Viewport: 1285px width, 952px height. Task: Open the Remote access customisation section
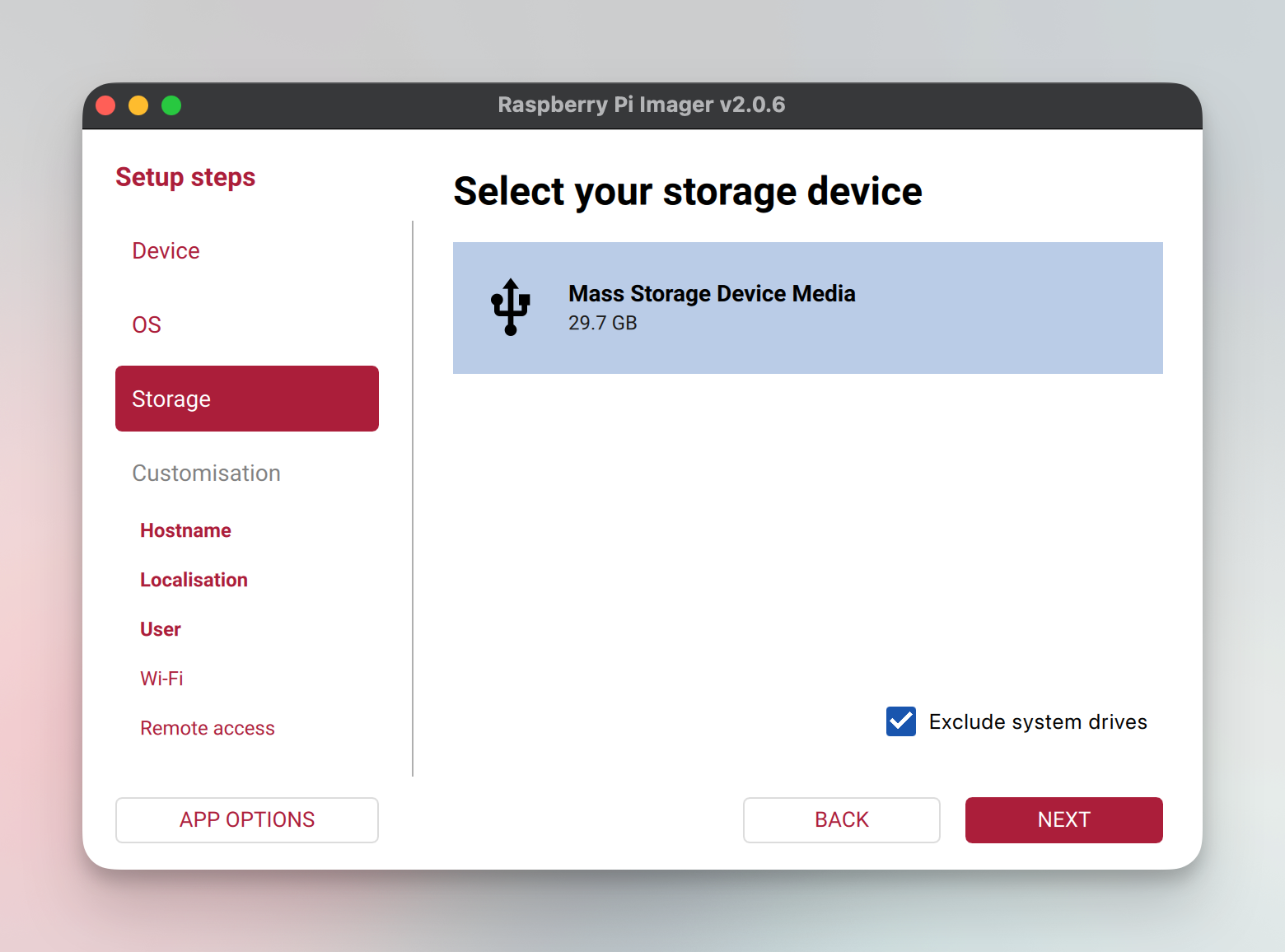coord(208,728)
